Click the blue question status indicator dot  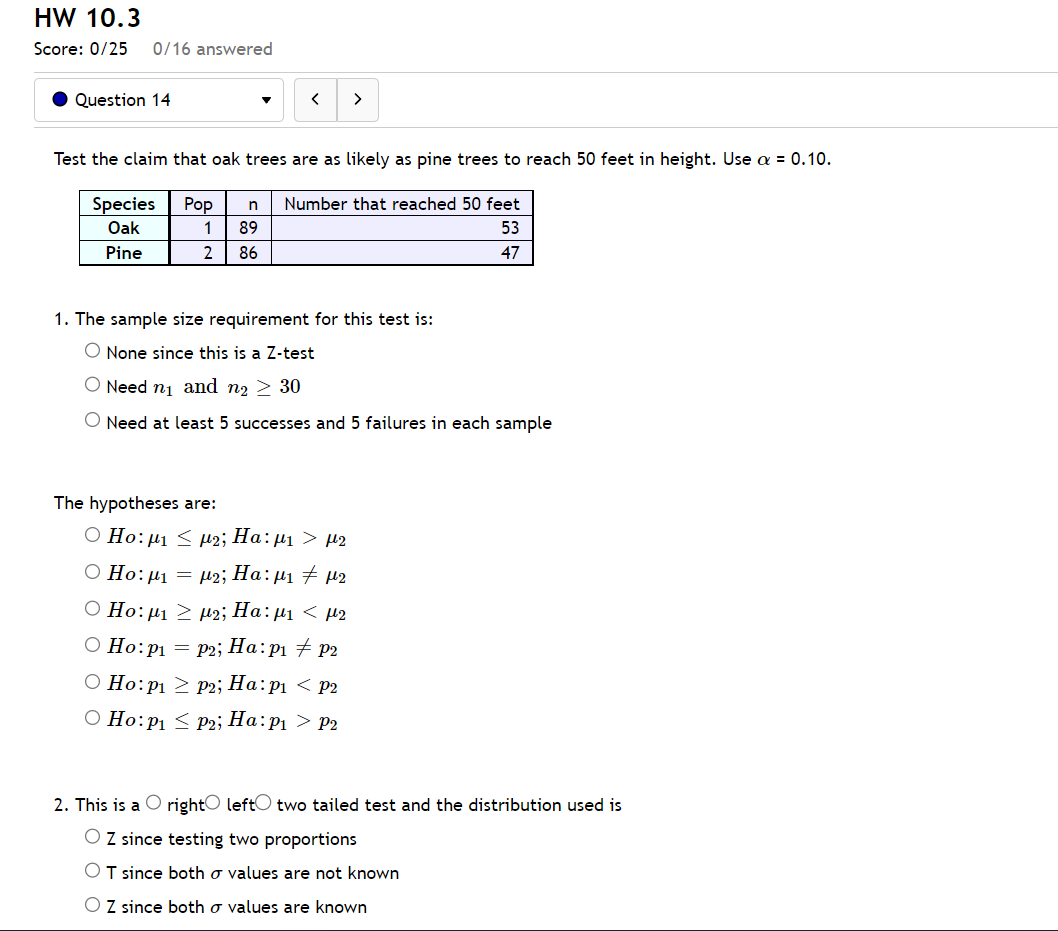[x=59, y=99]
